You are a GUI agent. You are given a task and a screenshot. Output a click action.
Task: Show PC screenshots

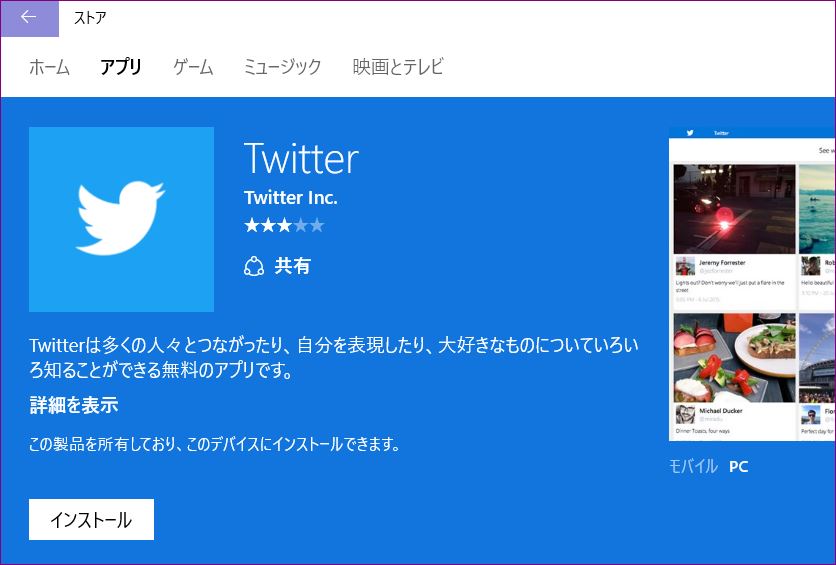pos(738,466)
